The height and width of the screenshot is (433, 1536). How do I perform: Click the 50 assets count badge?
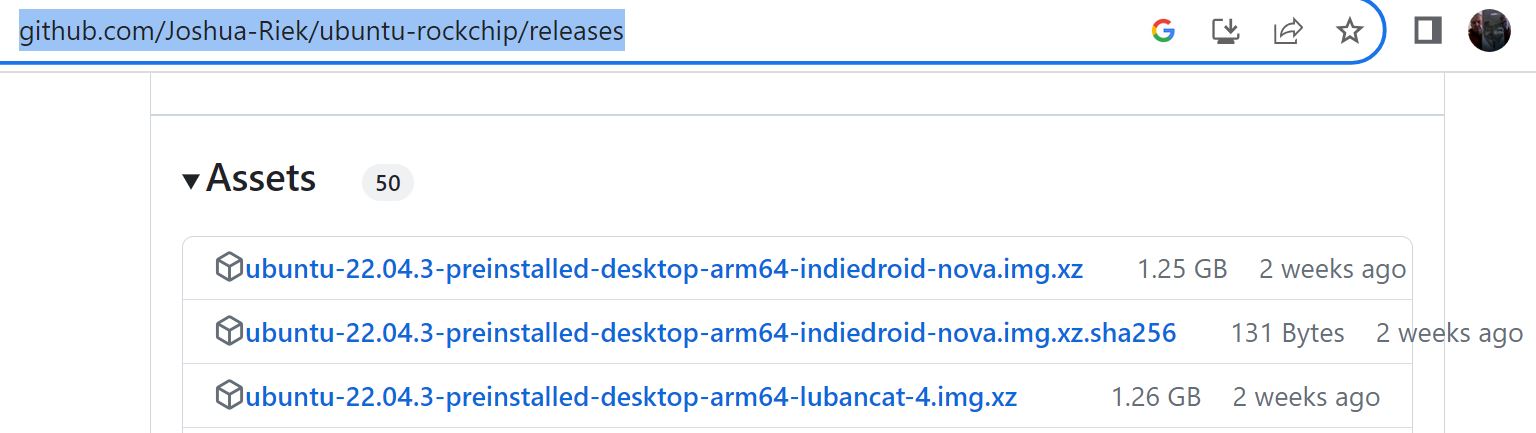(x=388, y=183)
